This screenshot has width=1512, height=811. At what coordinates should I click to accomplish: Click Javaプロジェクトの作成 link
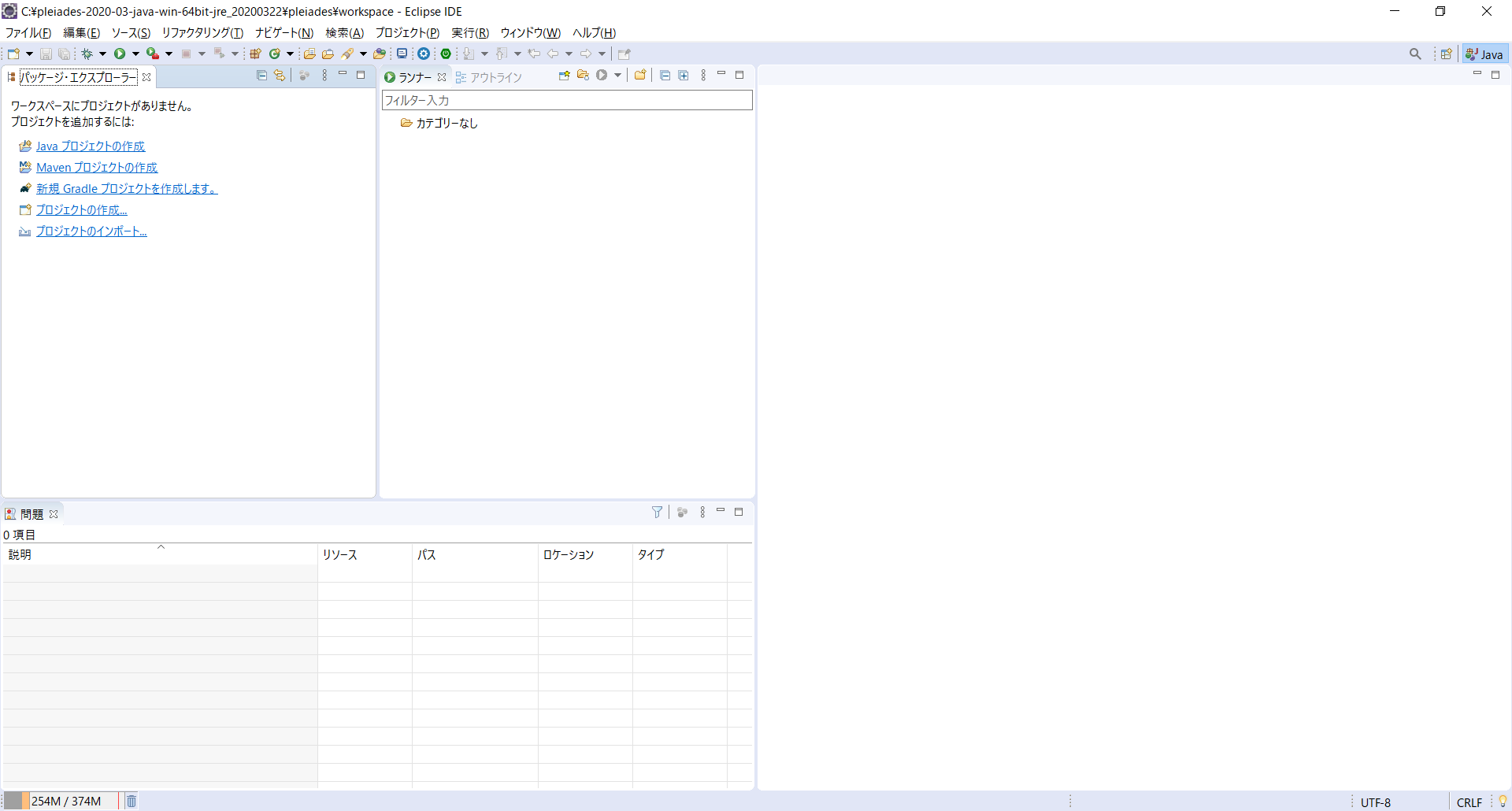(91, 146)
